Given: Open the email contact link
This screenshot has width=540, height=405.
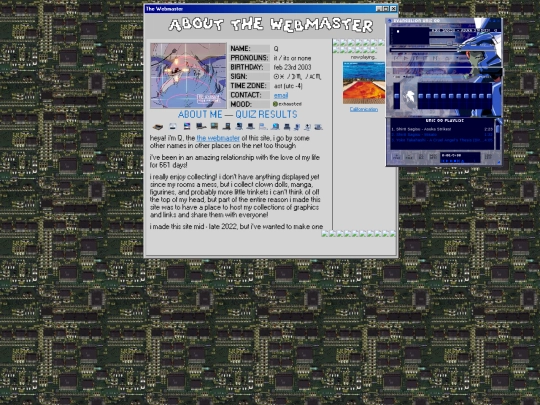Looking at the screenshot, I should (281, 95).
